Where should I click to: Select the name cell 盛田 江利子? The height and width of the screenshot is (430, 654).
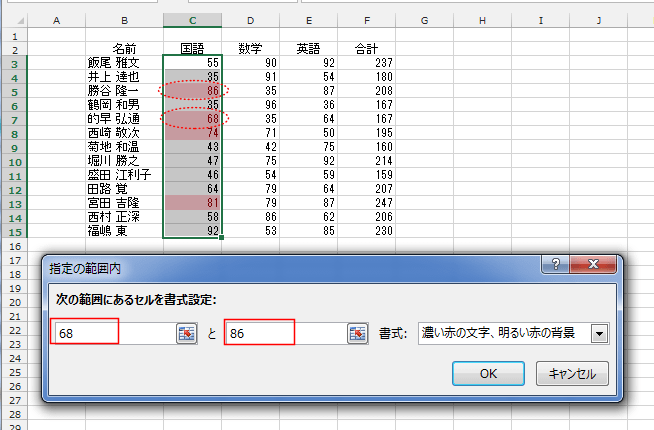point(124,175)
